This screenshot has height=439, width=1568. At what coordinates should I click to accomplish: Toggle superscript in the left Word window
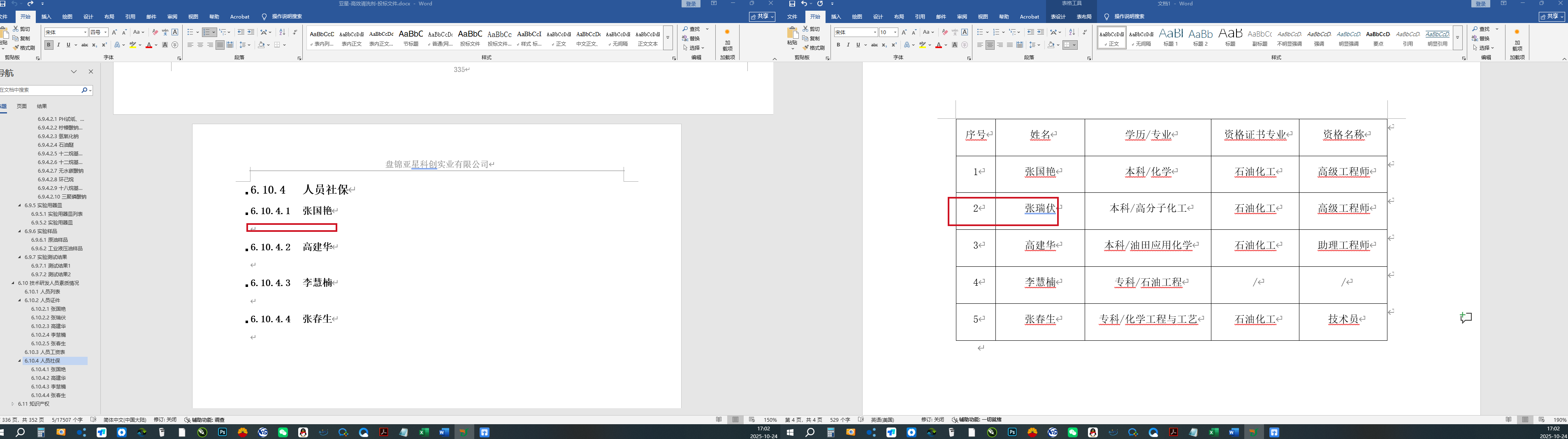[x=104, y=45]
